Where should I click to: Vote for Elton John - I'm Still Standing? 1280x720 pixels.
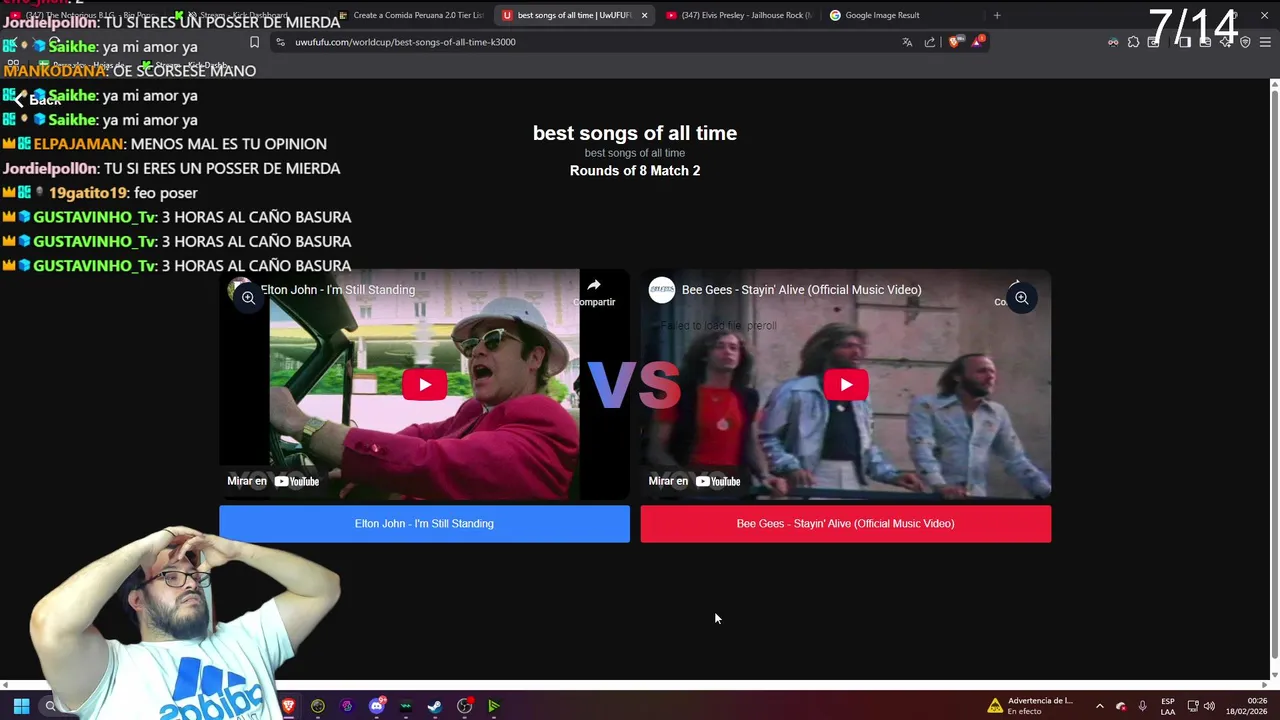pos(424,524)
